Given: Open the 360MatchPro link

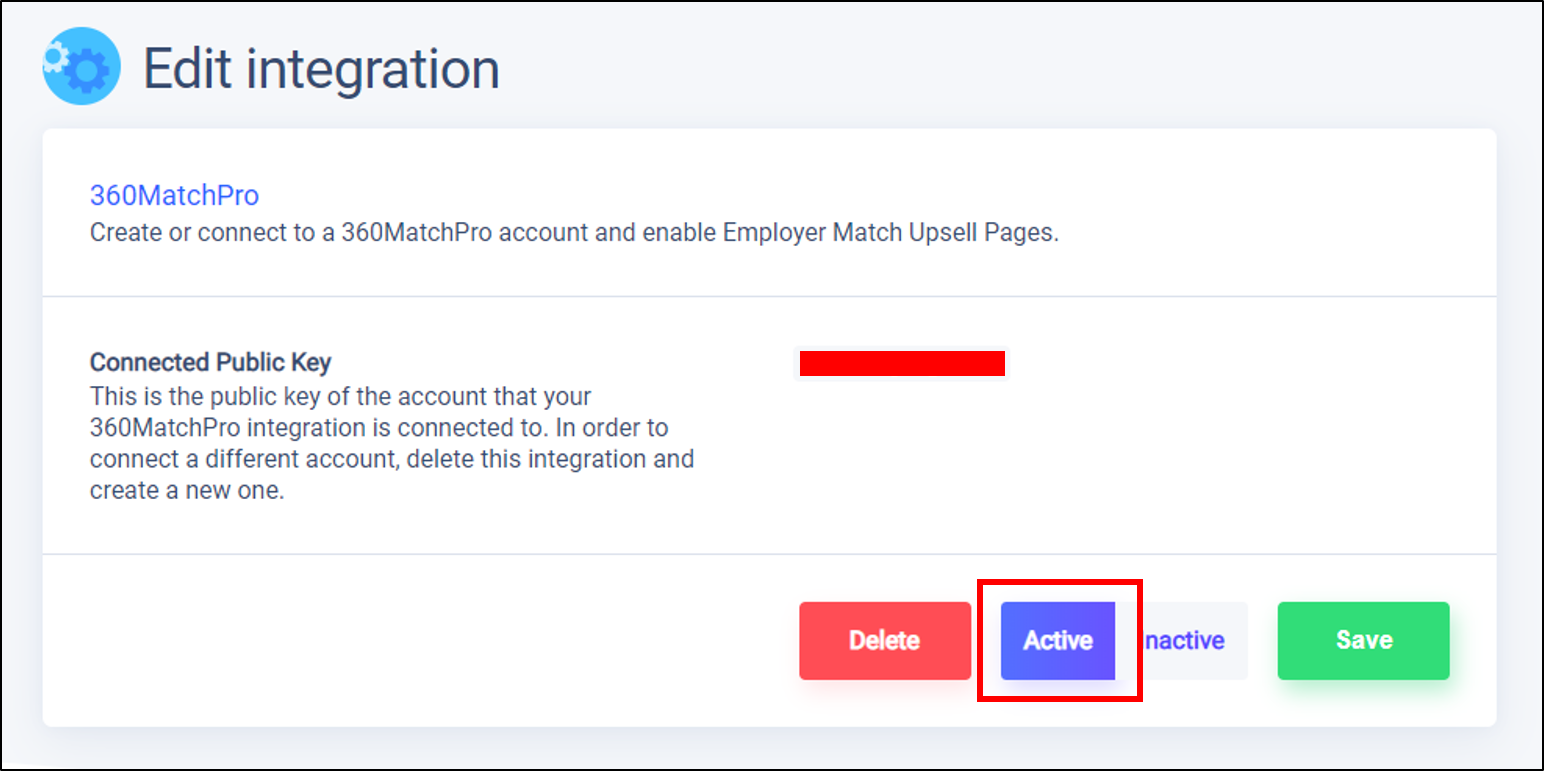Looking at the screenshot, I should [x=174, y=195].
